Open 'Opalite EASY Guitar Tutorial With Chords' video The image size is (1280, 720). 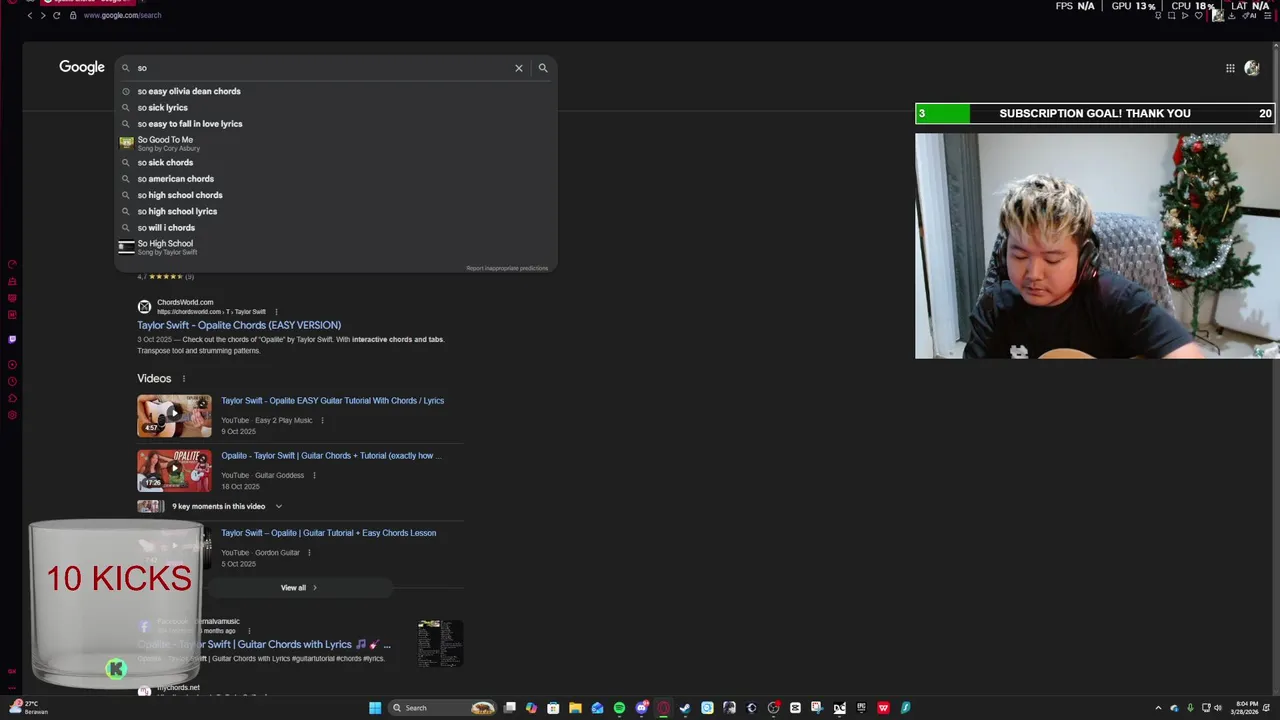click(332, 401)
